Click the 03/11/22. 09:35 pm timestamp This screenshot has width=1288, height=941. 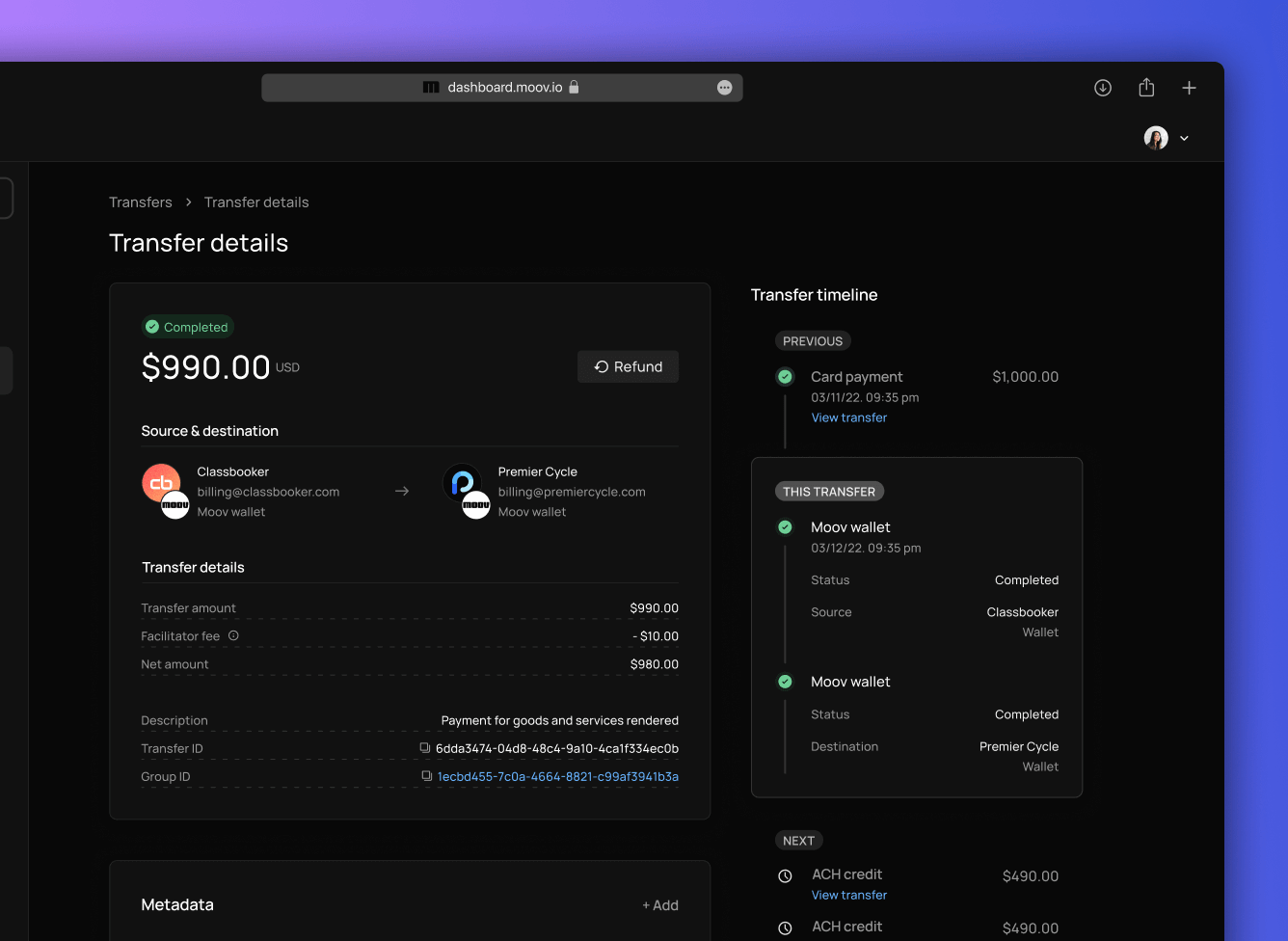coord(865,397)
